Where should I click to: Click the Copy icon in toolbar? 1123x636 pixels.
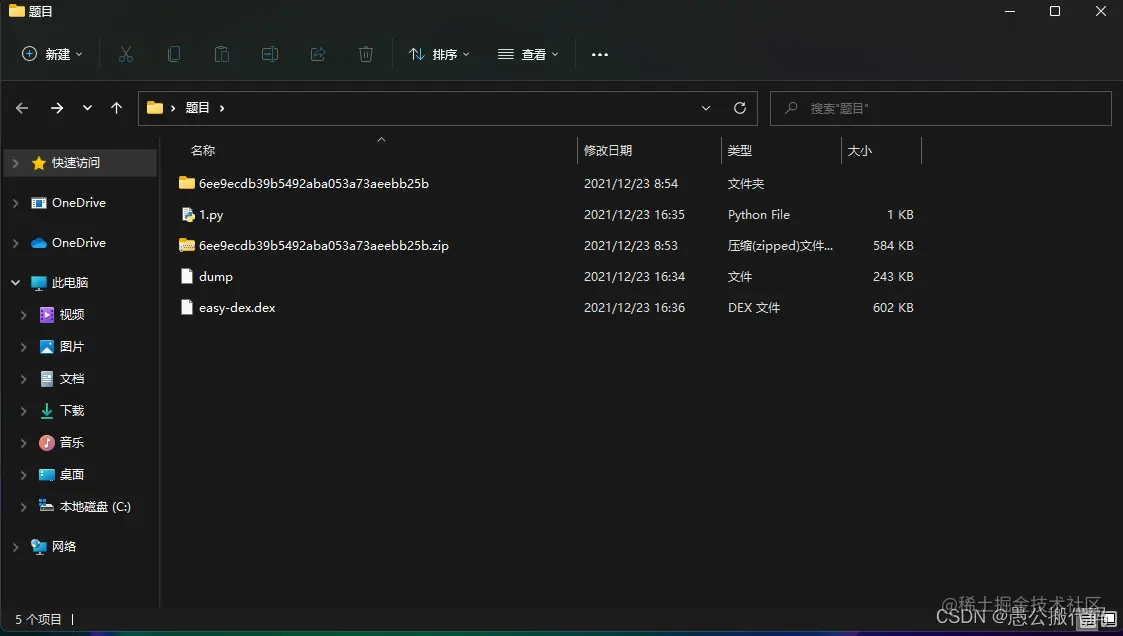click(x=174, y=54)
